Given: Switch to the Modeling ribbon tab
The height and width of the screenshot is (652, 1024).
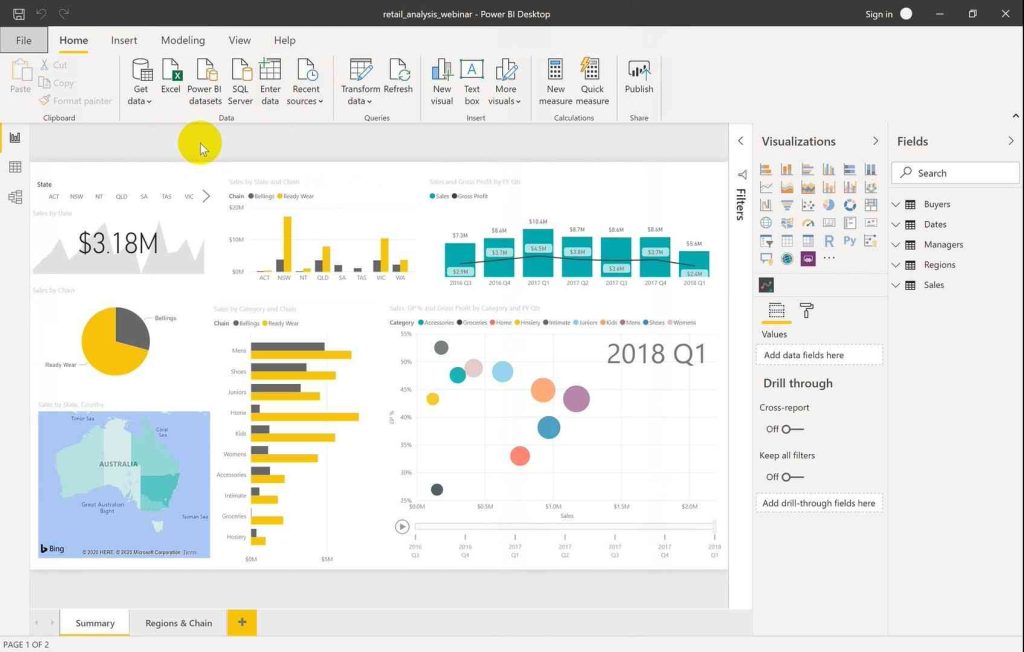Looking at the screenshot, I should tap(183, 40).
